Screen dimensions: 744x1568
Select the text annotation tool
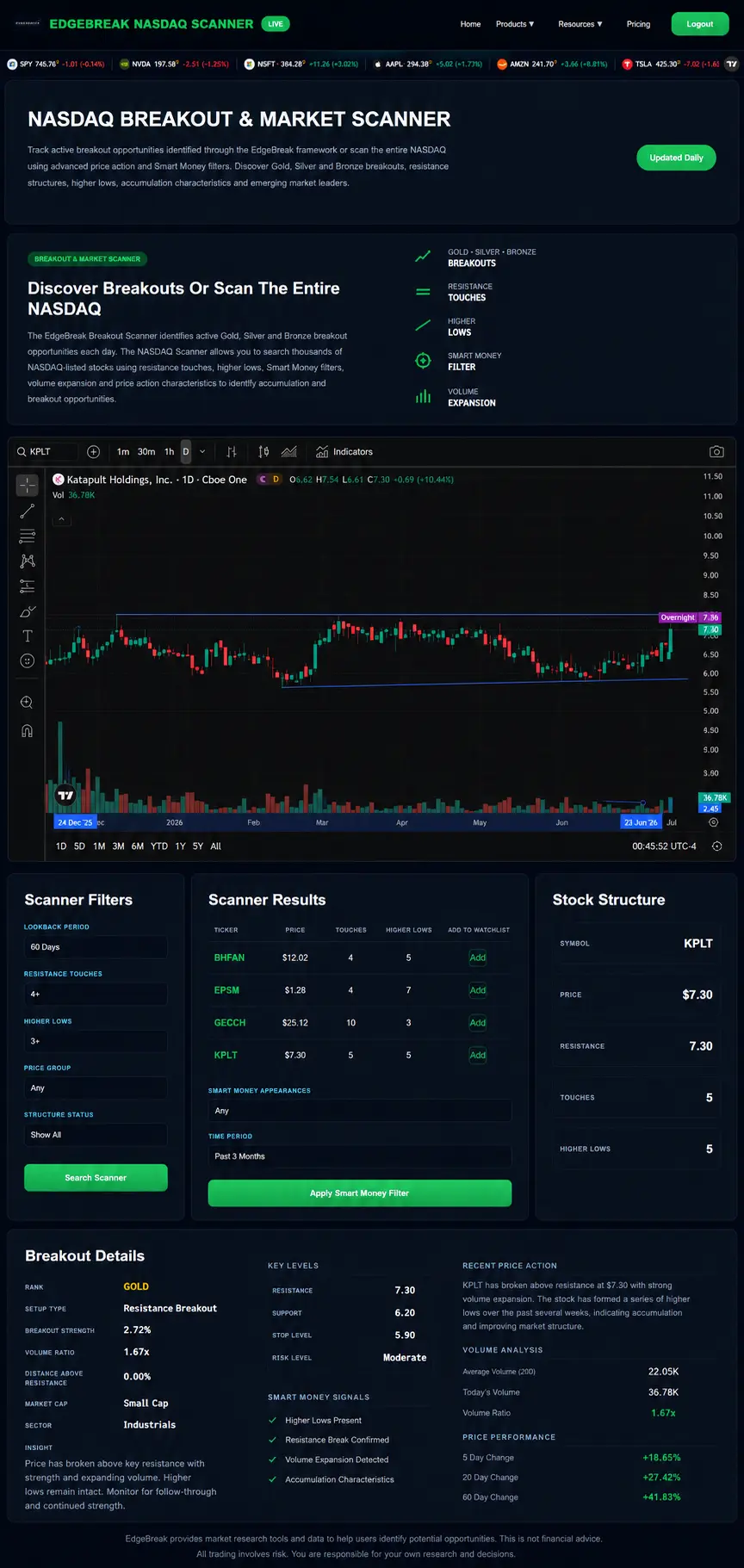point(28,636)
